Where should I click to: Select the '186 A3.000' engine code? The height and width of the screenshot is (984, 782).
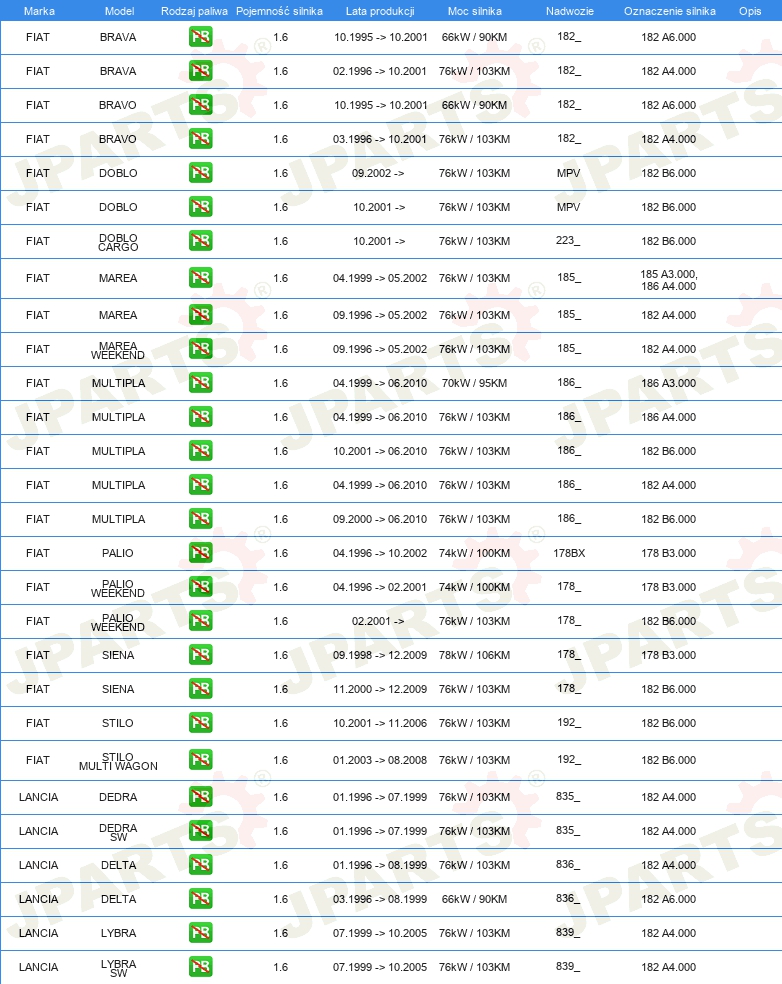(668, 383)
